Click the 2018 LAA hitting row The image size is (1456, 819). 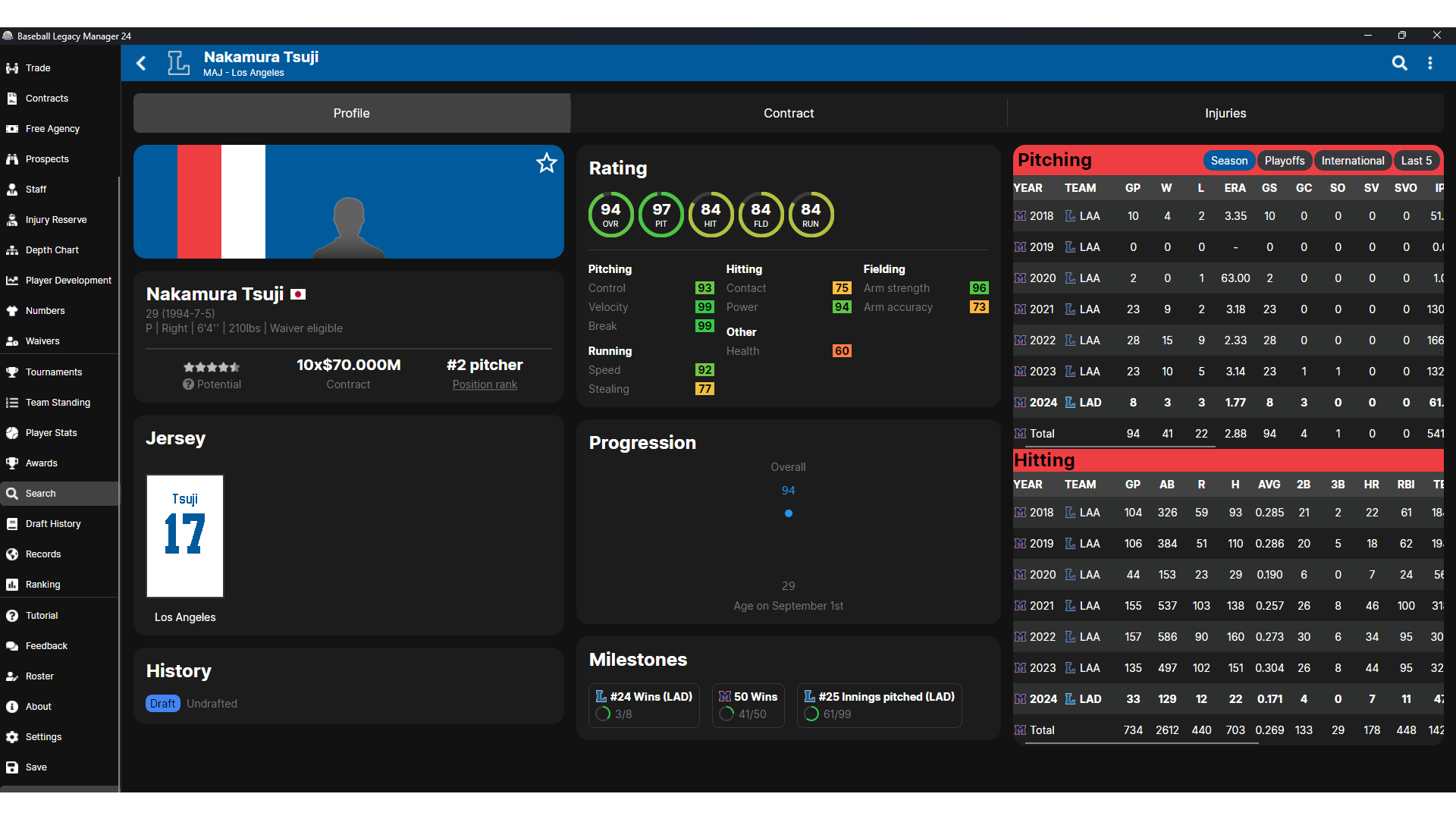point(1228,513)
